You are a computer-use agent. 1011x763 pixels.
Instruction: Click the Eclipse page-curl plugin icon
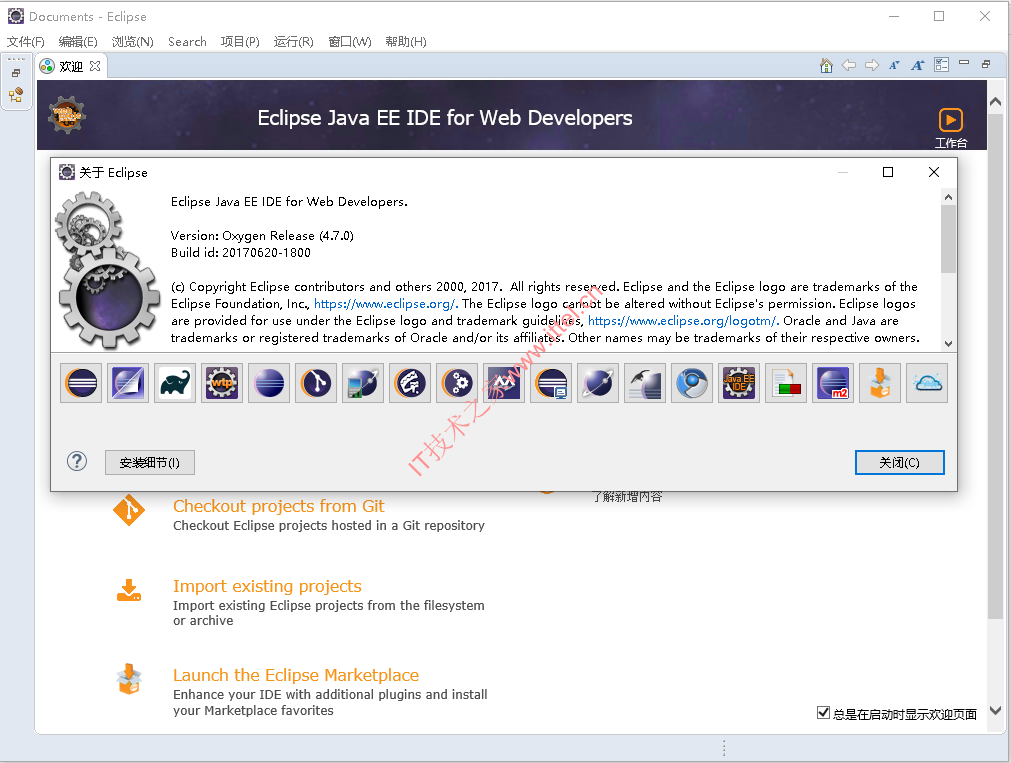128,383
